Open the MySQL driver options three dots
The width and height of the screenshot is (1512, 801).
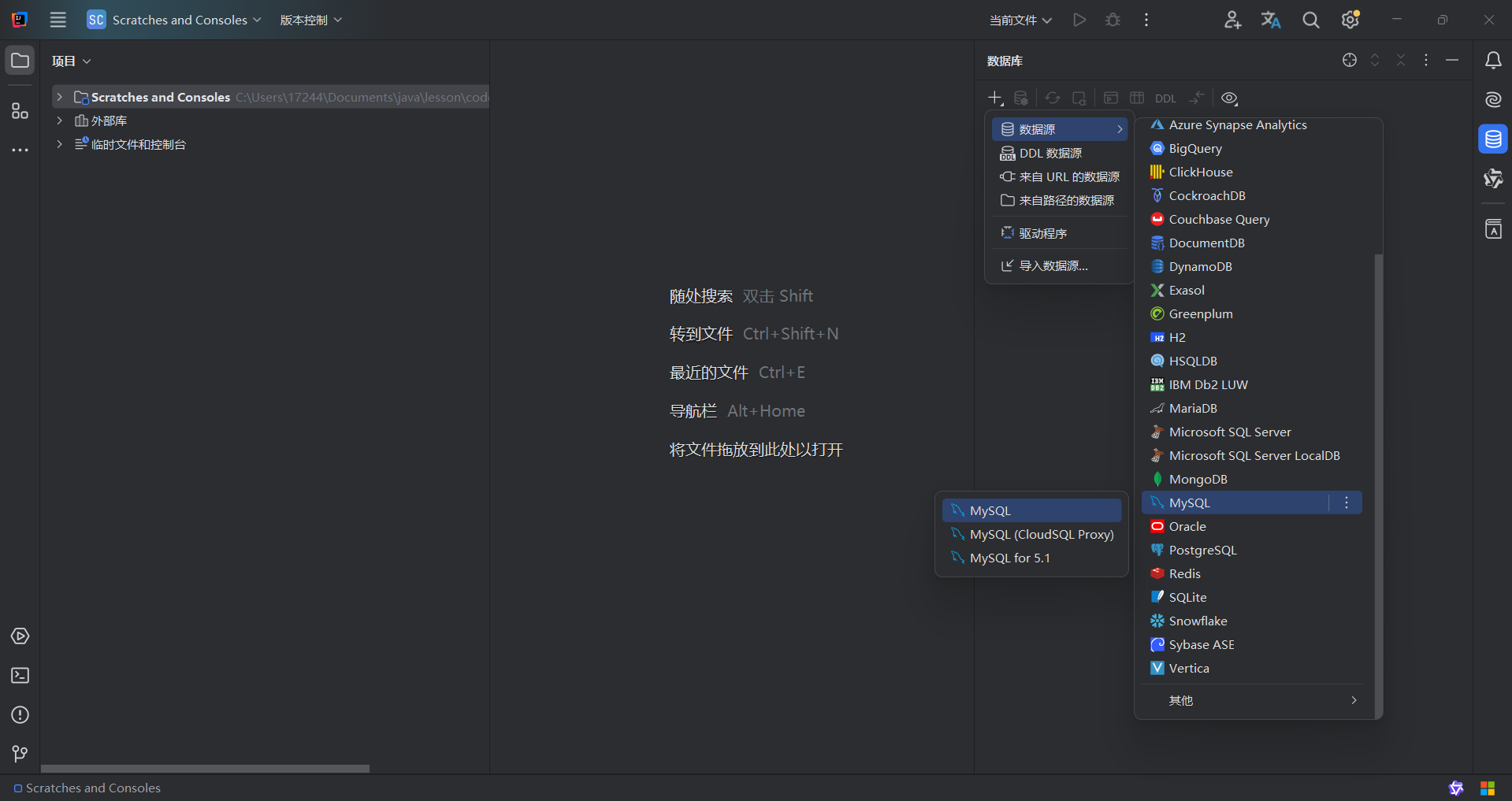(1347, 502)
